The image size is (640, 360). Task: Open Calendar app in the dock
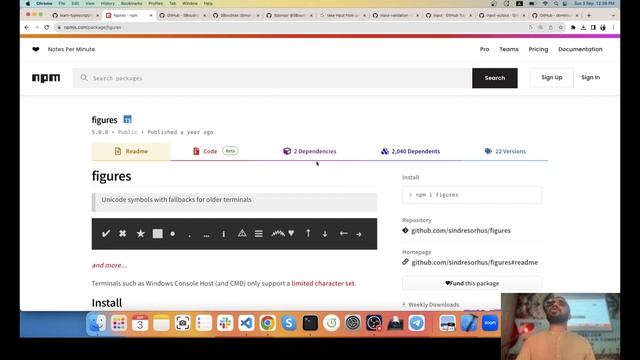point(140,323)
